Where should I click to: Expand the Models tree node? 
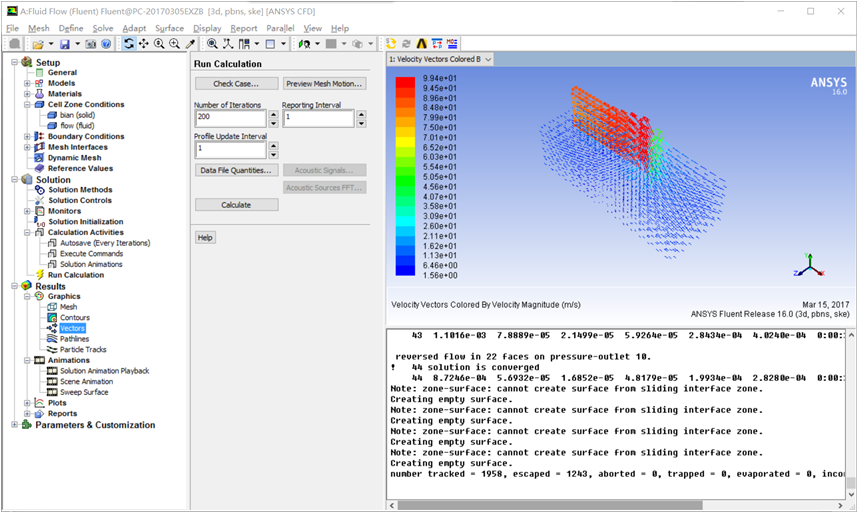pyautogui.click(x=27, y=83)
